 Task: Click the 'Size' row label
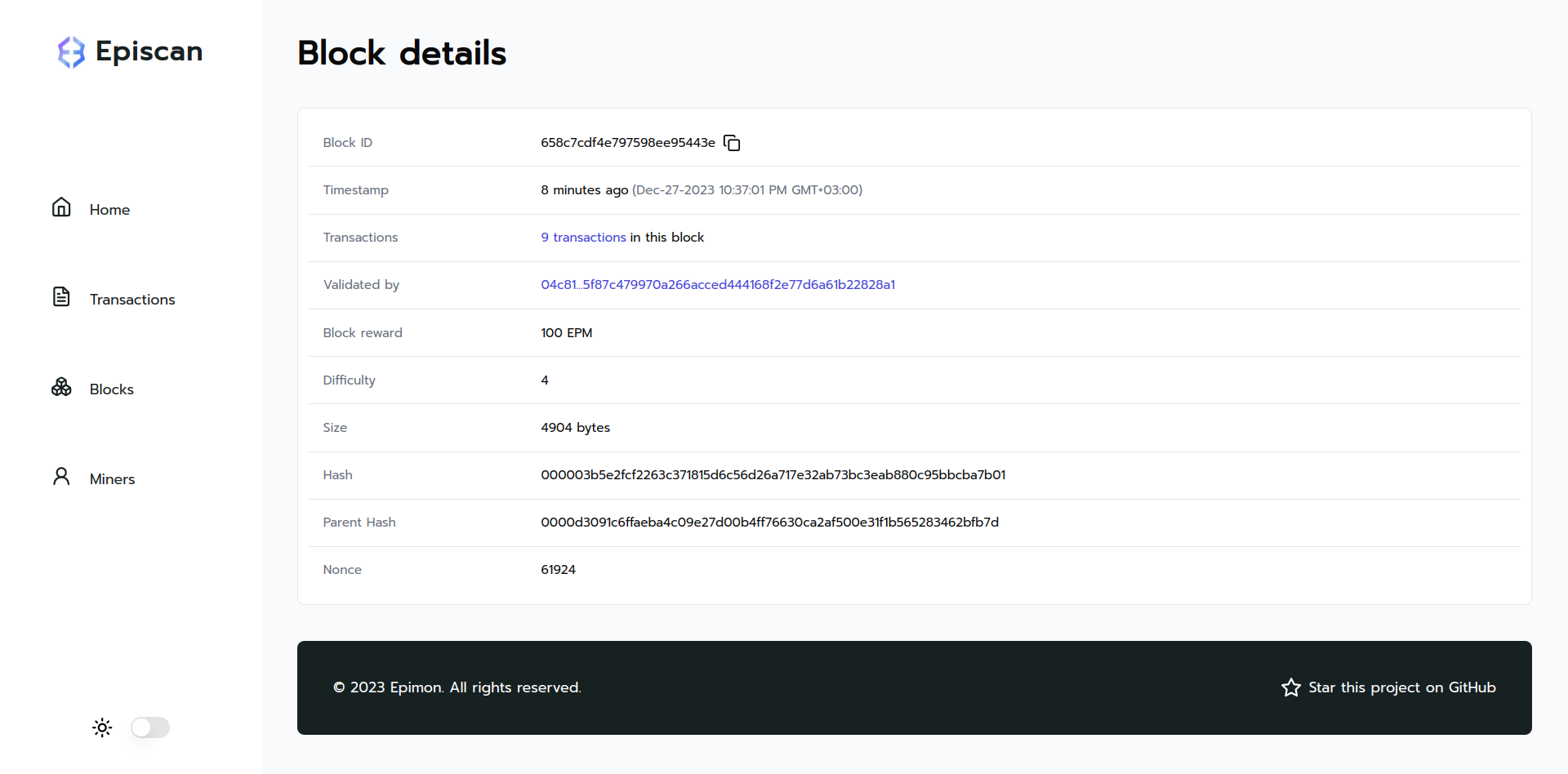335,428
